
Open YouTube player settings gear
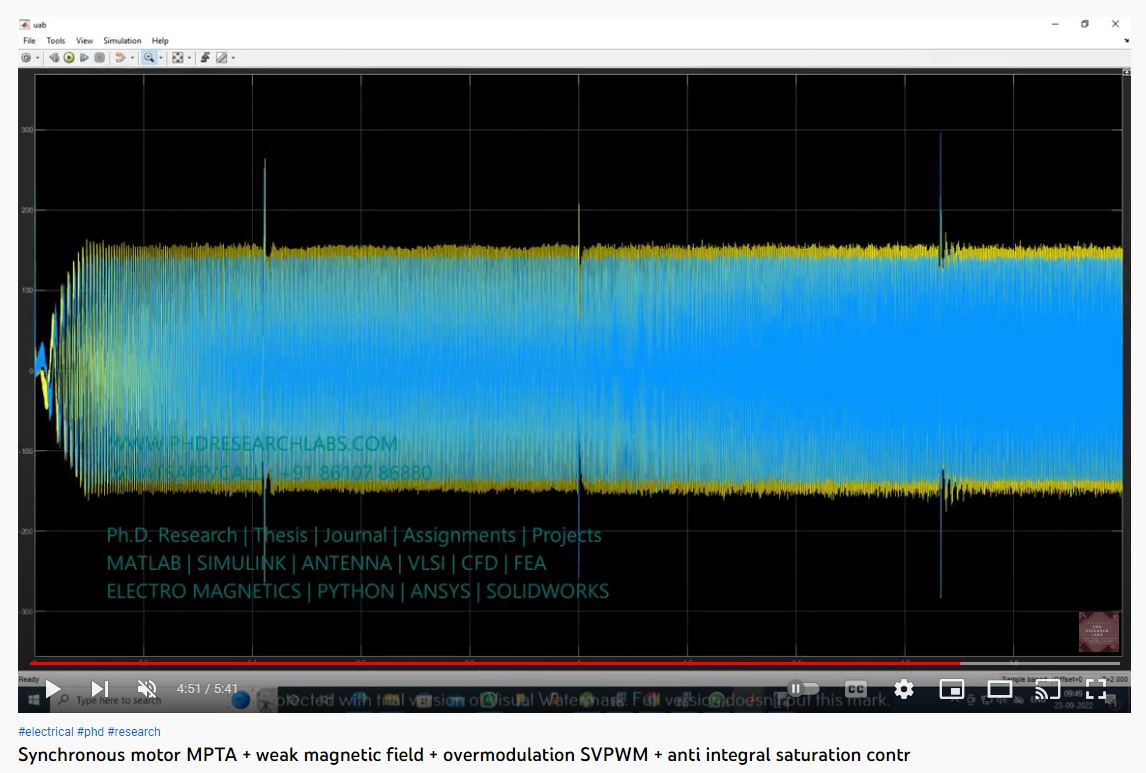(x=904, y=689)
